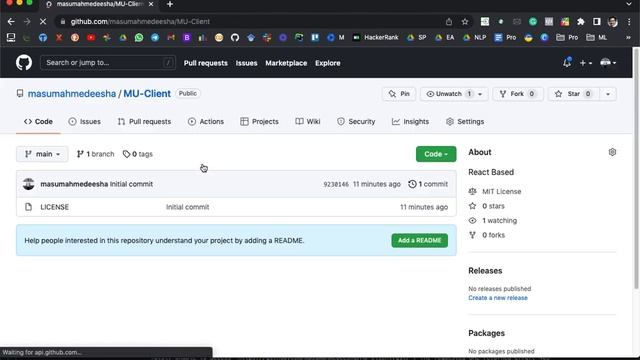View the 1 branch link
Viewport: 640px width, 360px height.
96,154
